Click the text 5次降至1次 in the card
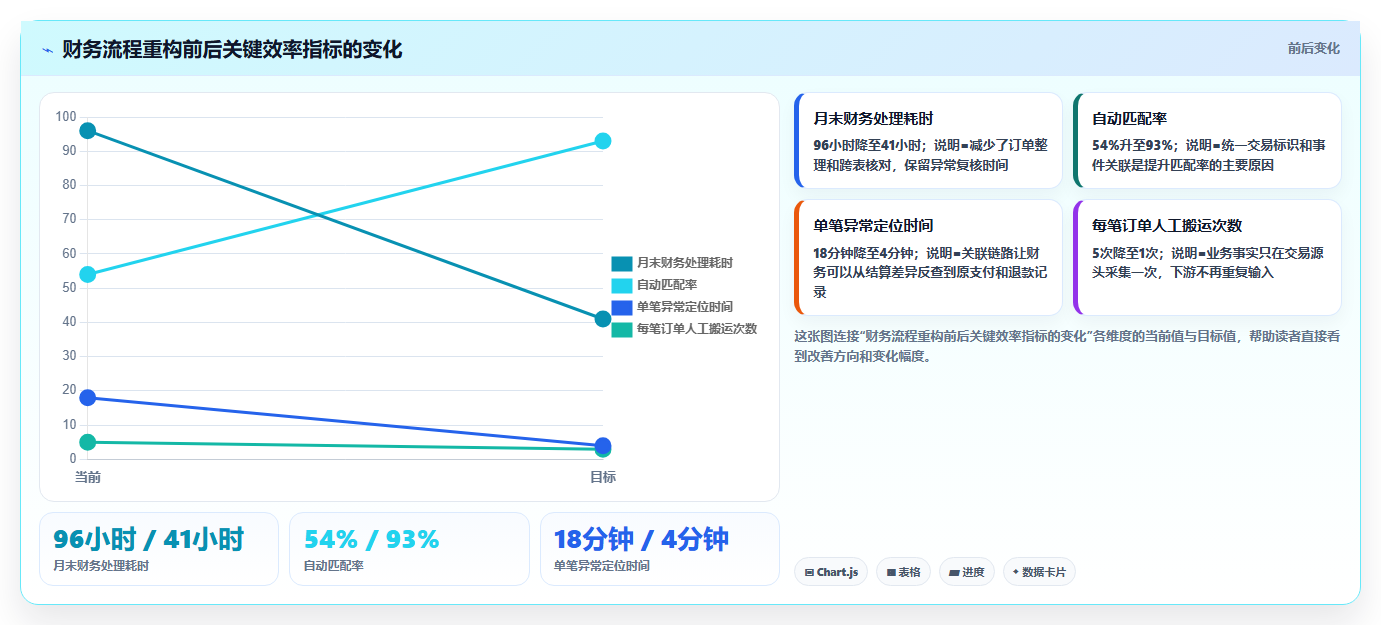 (1127, 253)
